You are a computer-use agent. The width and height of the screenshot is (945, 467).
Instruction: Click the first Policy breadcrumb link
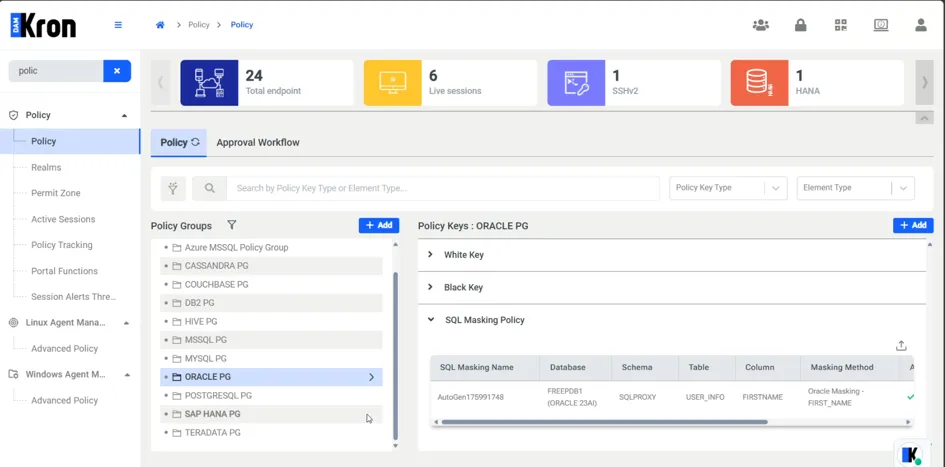tap(199, 25)
